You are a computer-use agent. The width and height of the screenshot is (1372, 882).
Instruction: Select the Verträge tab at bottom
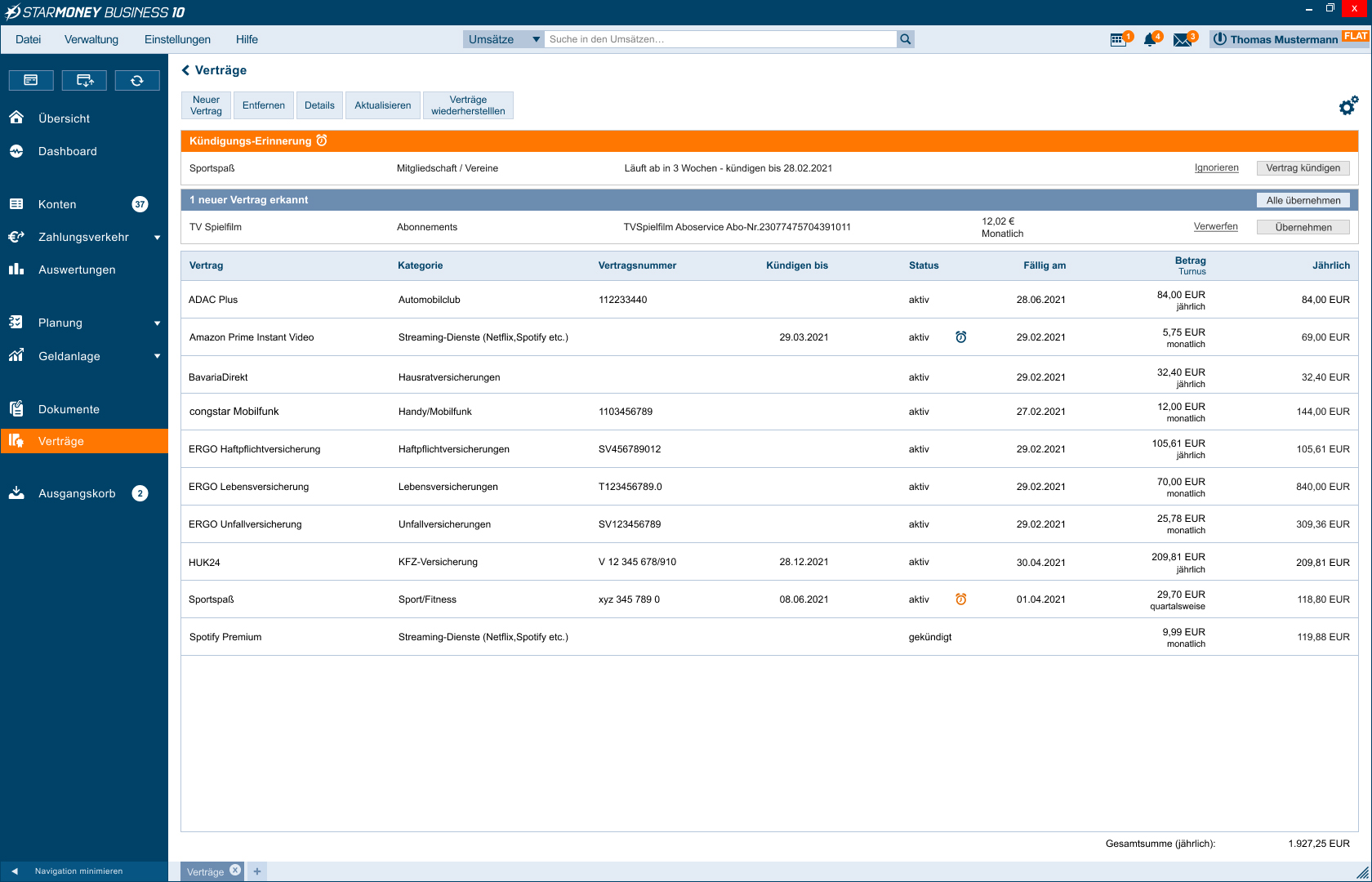click(x=205, y=871)
